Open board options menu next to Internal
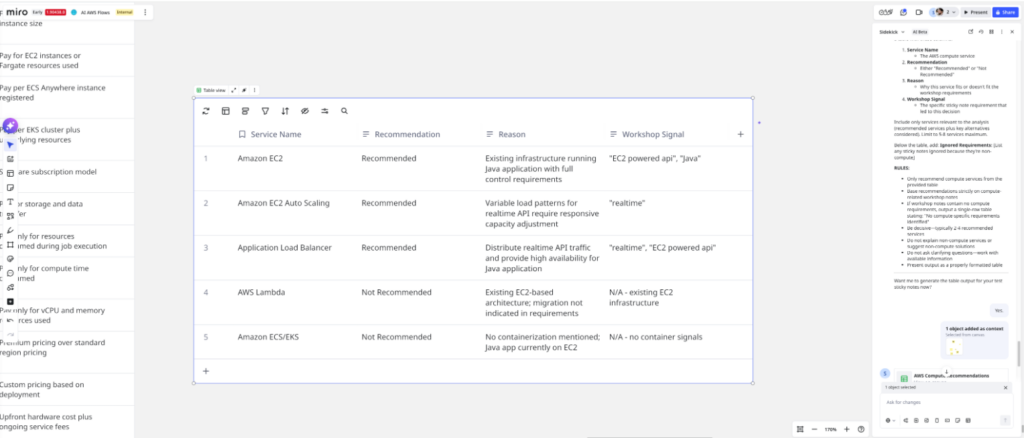The width and height of the screenshot is (1024, 438). click(146, 12)
